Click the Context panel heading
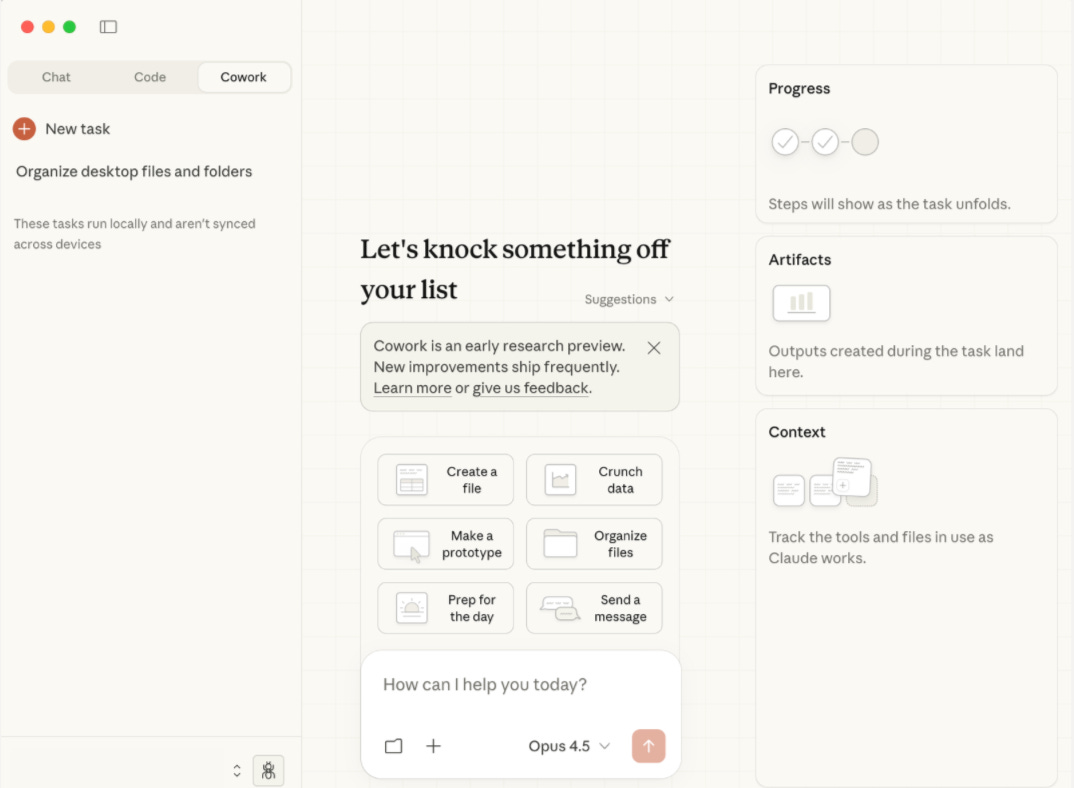The height and width of the screenshot is (788, 1074). (x=797, y=432)
